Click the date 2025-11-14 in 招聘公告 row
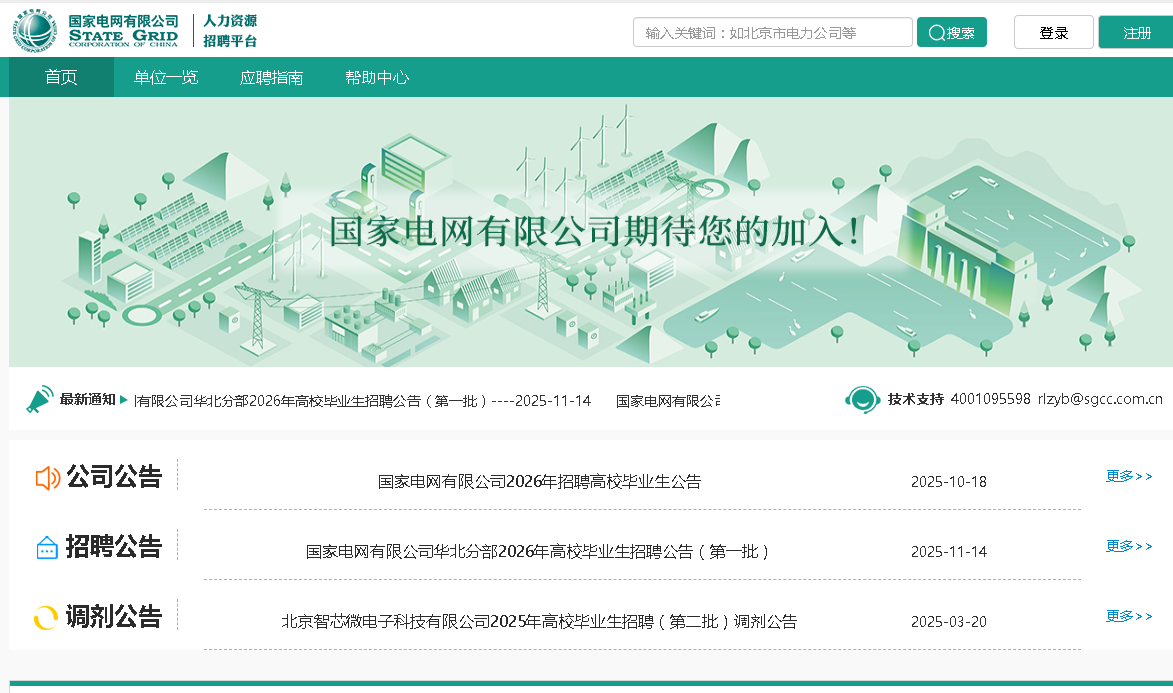Viewport: 1173px width, 693px height. pyautogui.click(x=949, y=552)
